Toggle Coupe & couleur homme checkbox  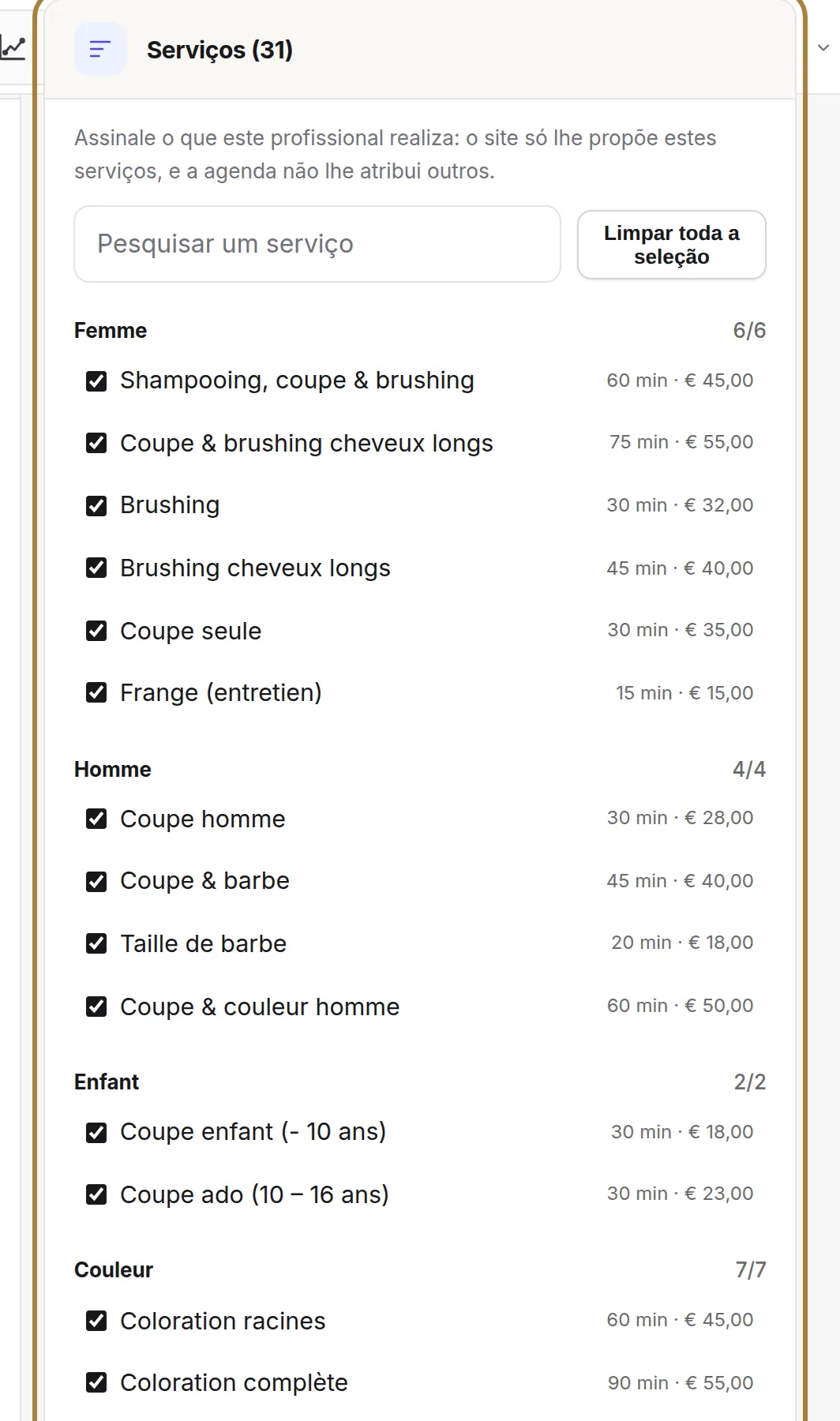point(96,1007)
